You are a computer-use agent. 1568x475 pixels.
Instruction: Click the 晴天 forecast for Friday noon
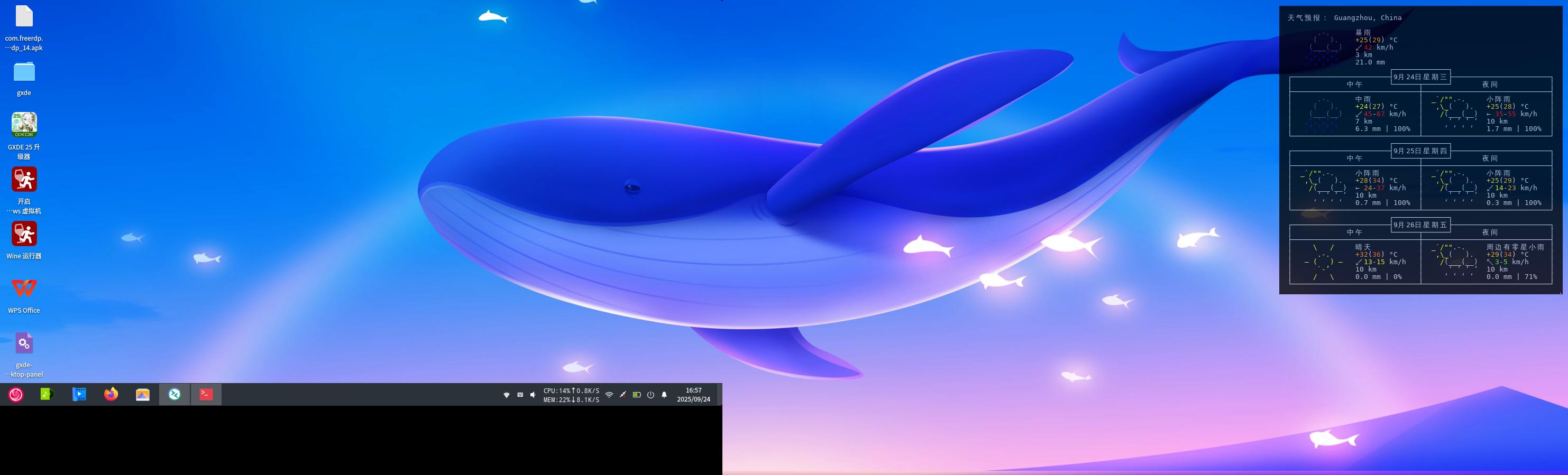pyautogui.click(x=1362, y=247)
